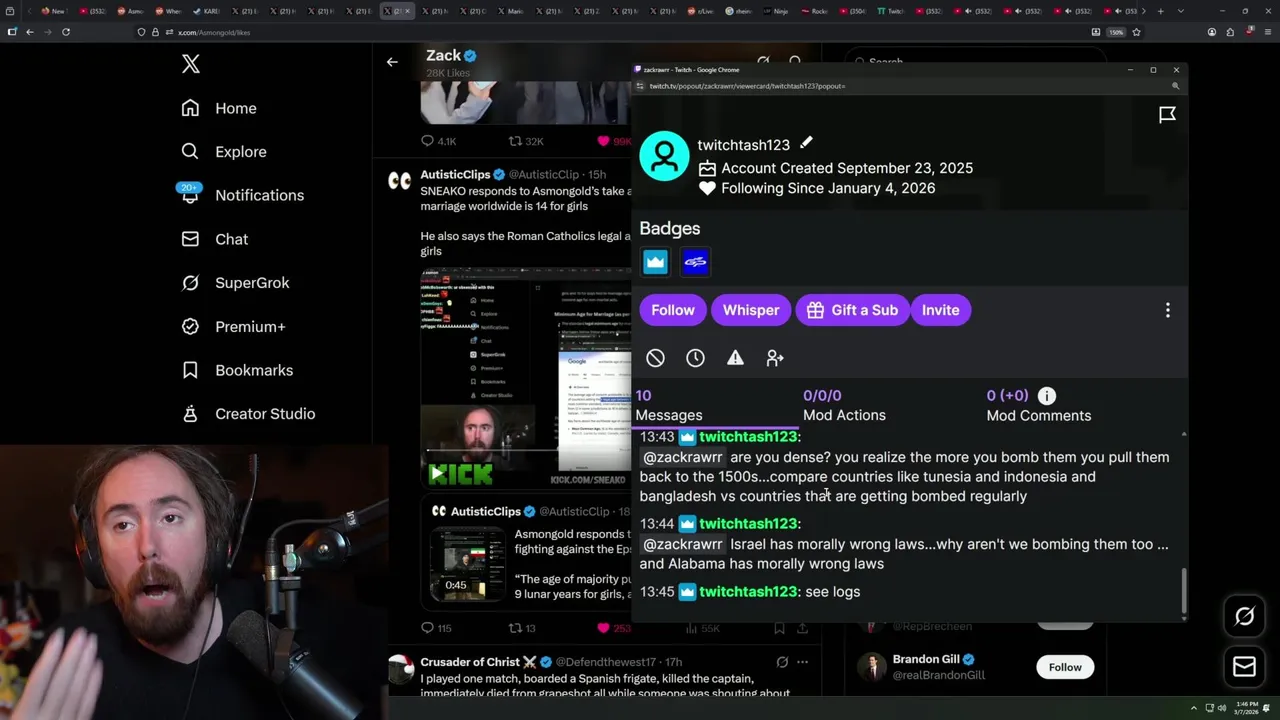Click the add moderator person icon
The height and width of the screenshot is (720, 1280).
(x=775, y=358)
